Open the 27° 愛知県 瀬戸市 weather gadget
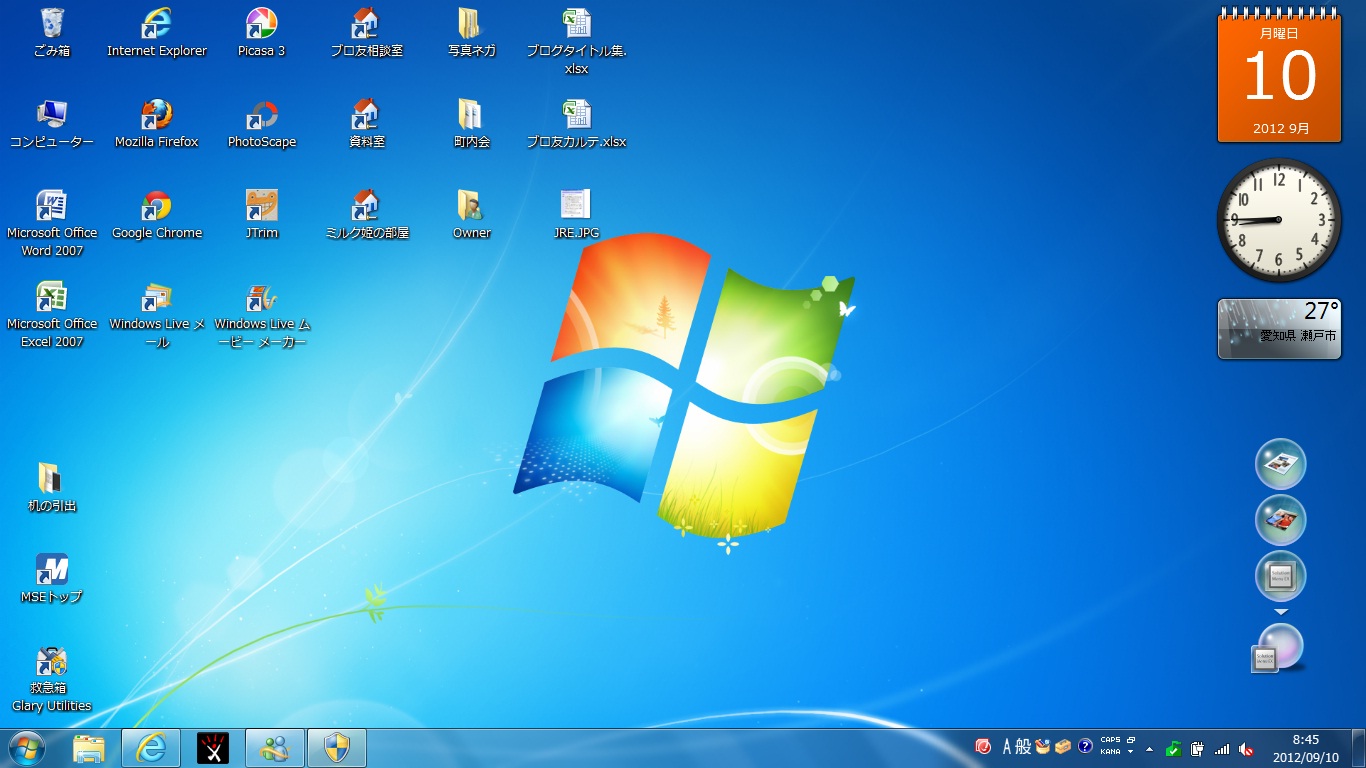The height and width of the screenshot is (768, 1366). (x=1279, y=328)
